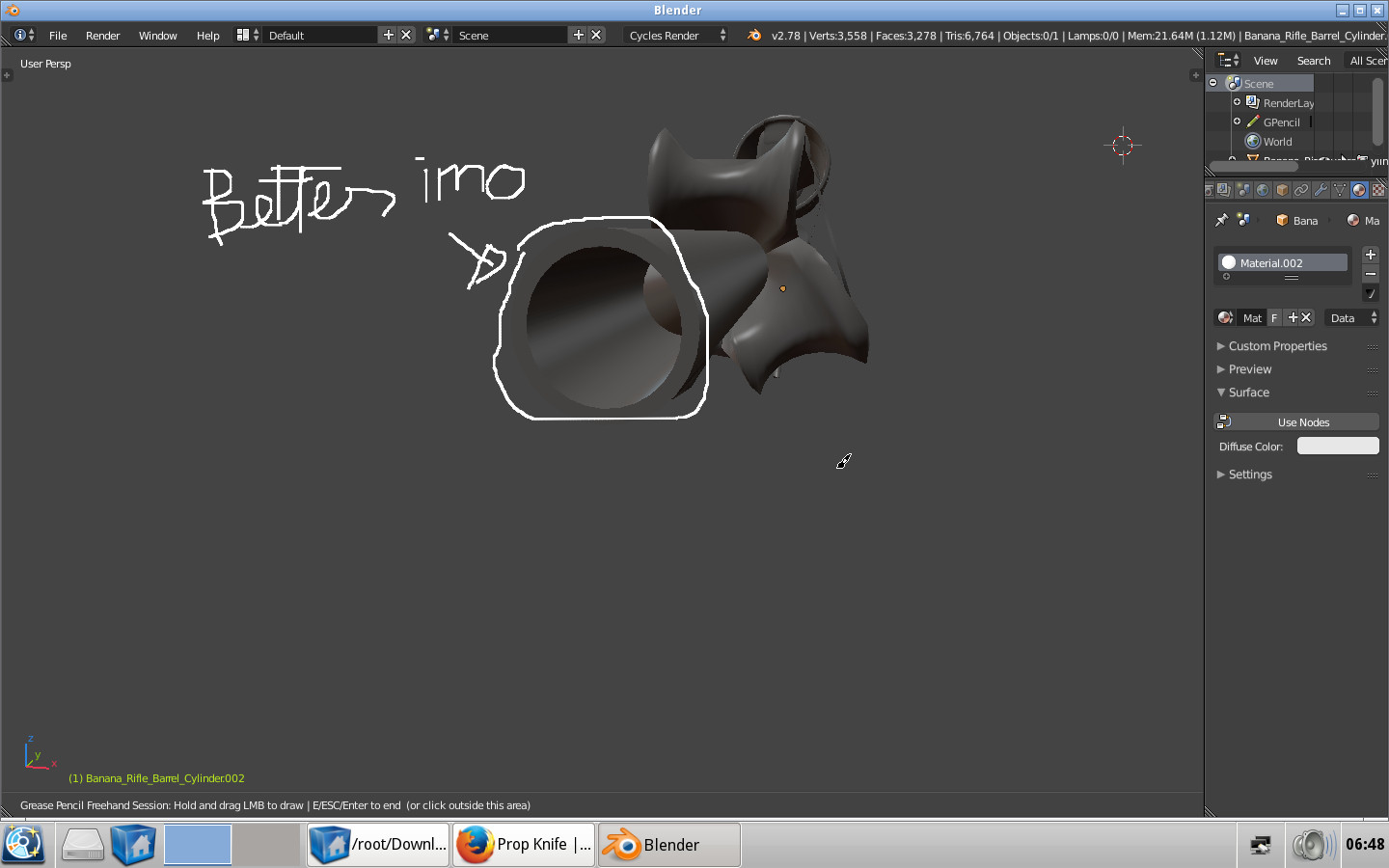Open the World properties tab
Screen dimensions: 1389x868
(x=1263, y=190)
